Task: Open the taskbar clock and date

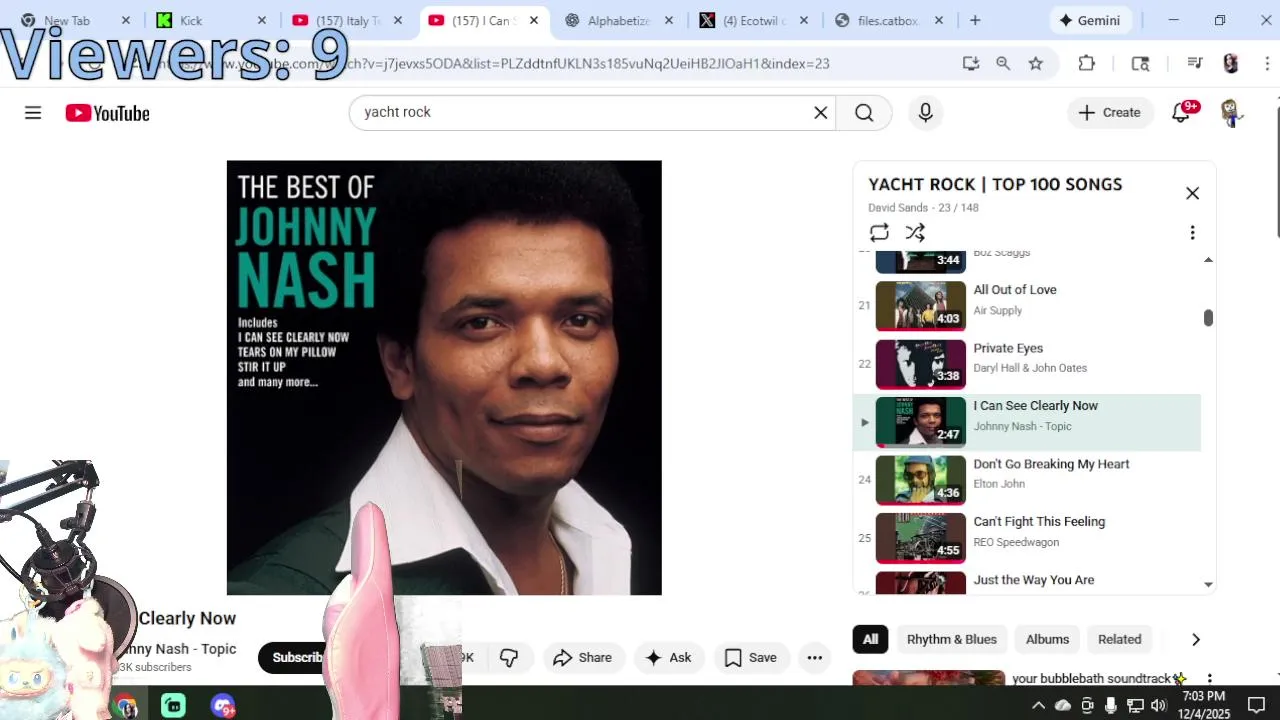Action: tap(1204, 704)
